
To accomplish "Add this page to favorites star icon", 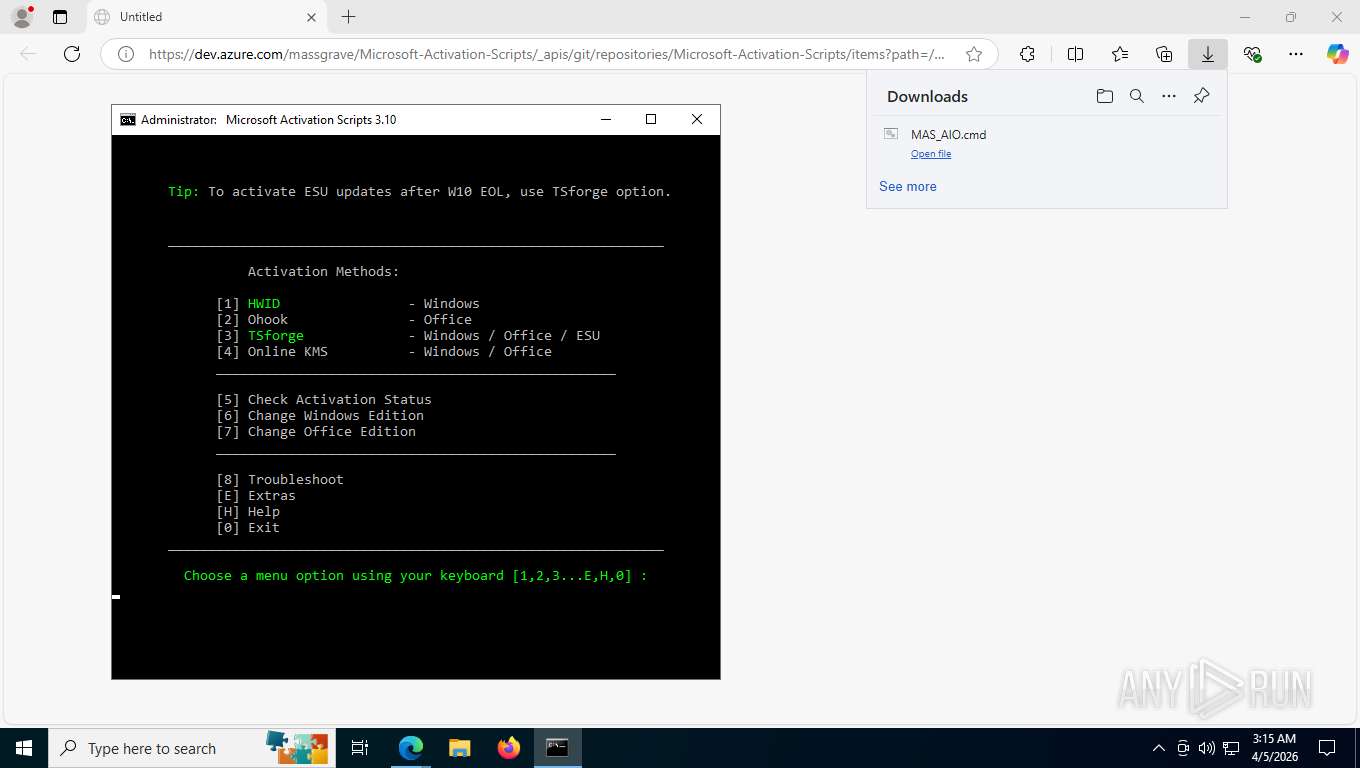I will click(x=974, y=55).
